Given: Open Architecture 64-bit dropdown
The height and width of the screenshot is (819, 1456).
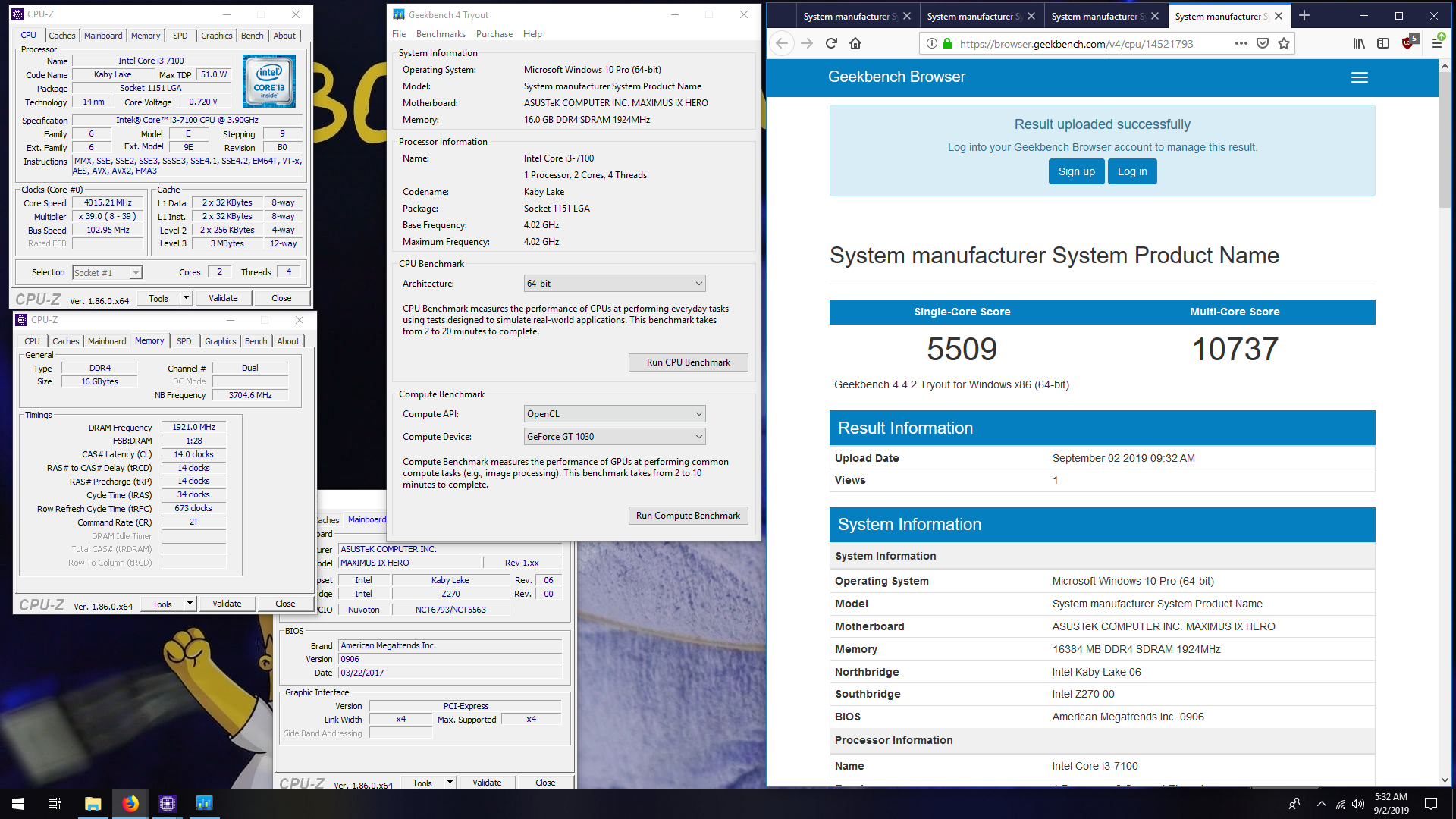Looking at the screenshot, I should tap(615, 284).
